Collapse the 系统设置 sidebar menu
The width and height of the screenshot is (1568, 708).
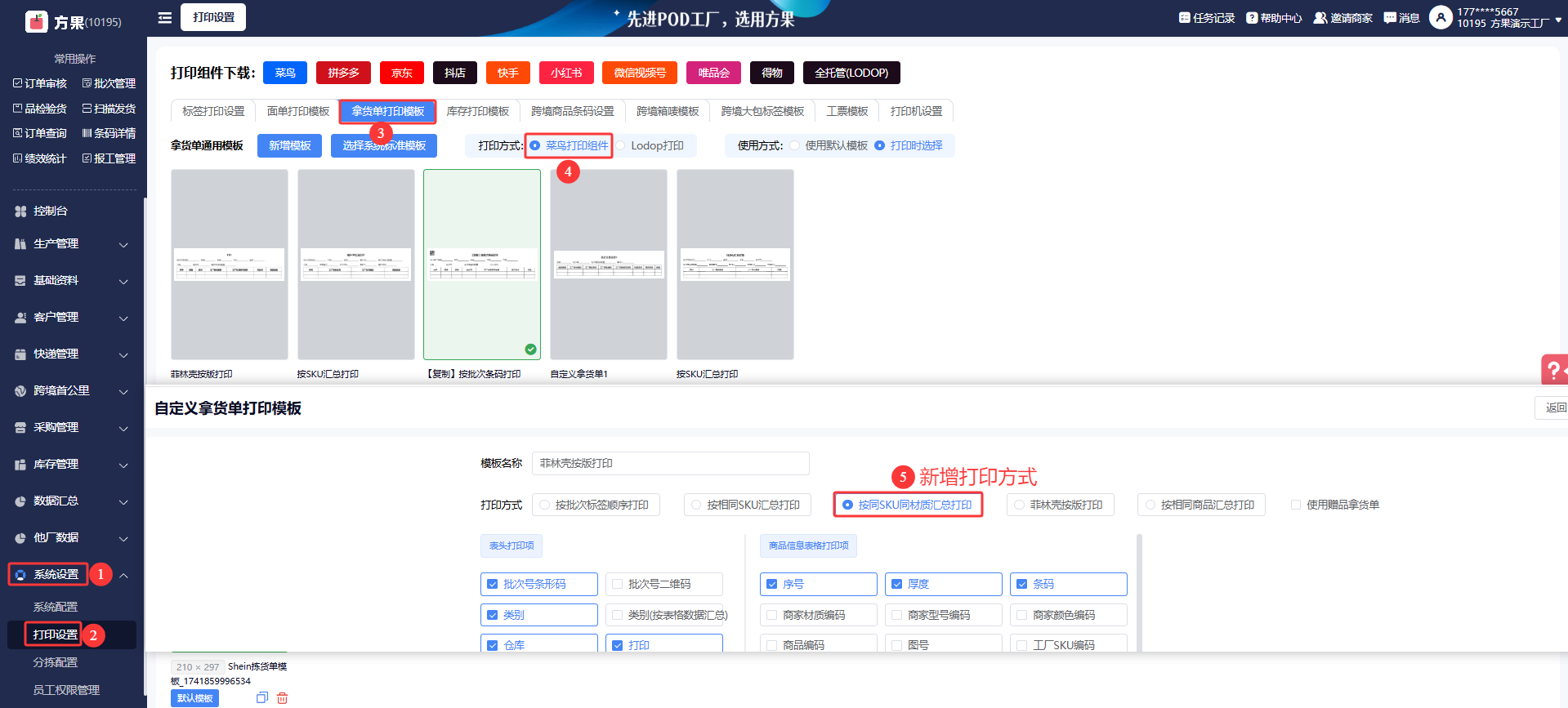(123, 575)
